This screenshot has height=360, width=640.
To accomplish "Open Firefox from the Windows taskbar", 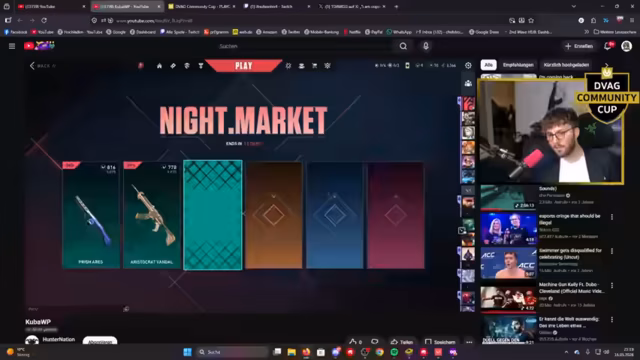I will point(306,352).
